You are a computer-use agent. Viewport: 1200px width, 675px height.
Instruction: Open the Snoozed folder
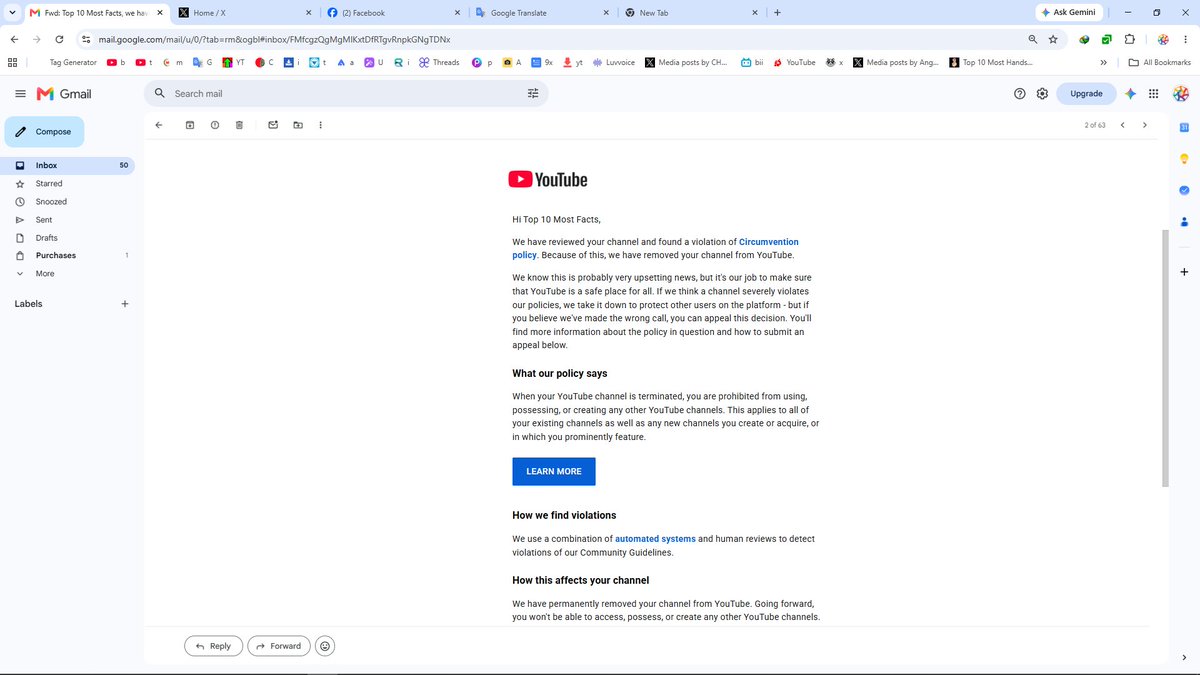67,202
